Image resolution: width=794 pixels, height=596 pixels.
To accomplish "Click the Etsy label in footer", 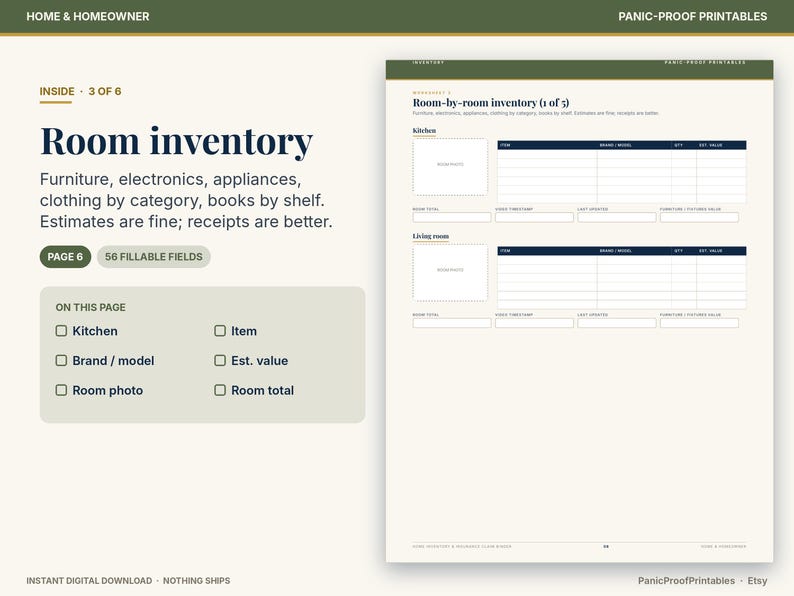I will pos(757,581).
